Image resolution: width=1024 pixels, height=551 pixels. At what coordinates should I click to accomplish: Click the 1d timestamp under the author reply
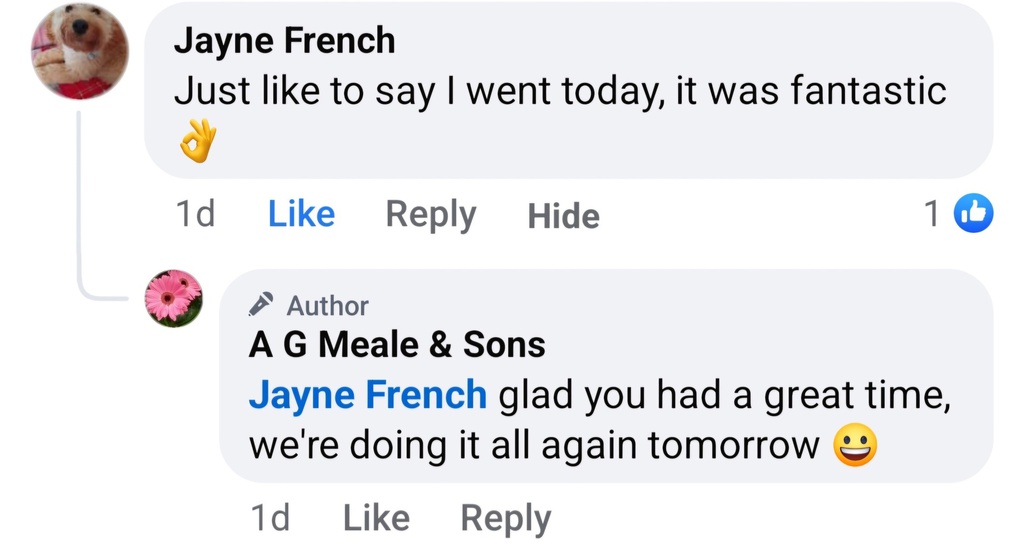click(269, 518)
